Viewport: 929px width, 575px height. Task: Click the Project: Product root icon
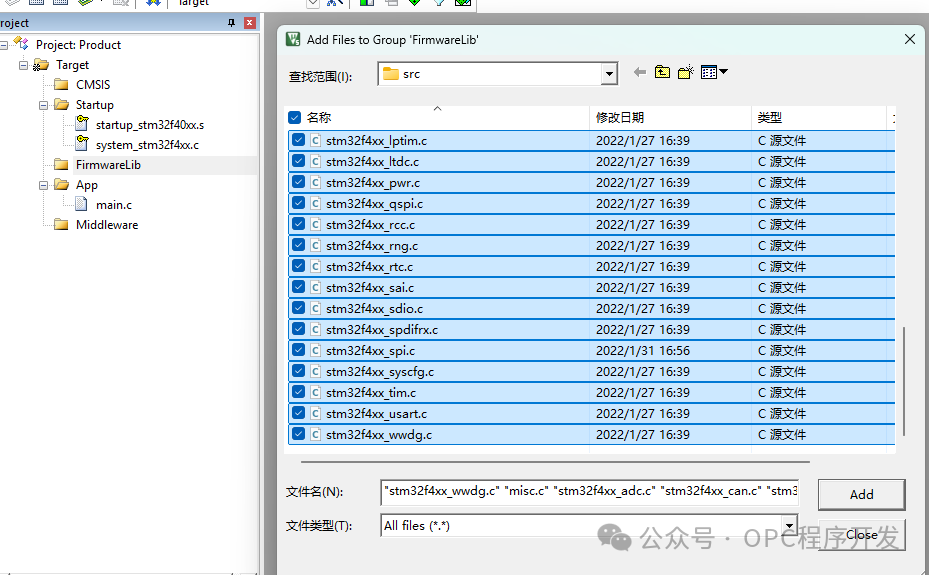click(x=21, y=44)
